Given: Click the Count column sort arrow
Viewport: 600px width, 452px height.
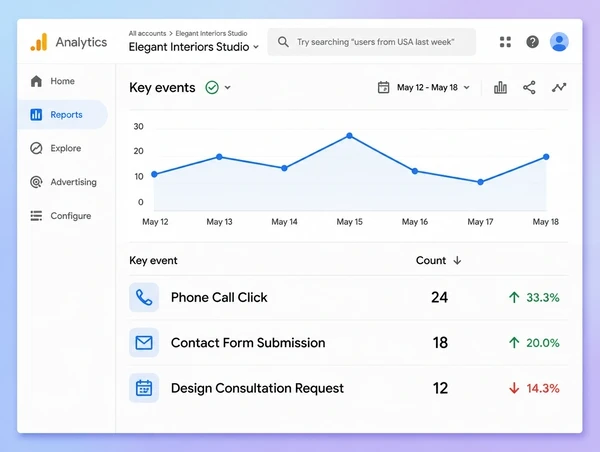Looking at the screenshot, I should coord(457,261).
